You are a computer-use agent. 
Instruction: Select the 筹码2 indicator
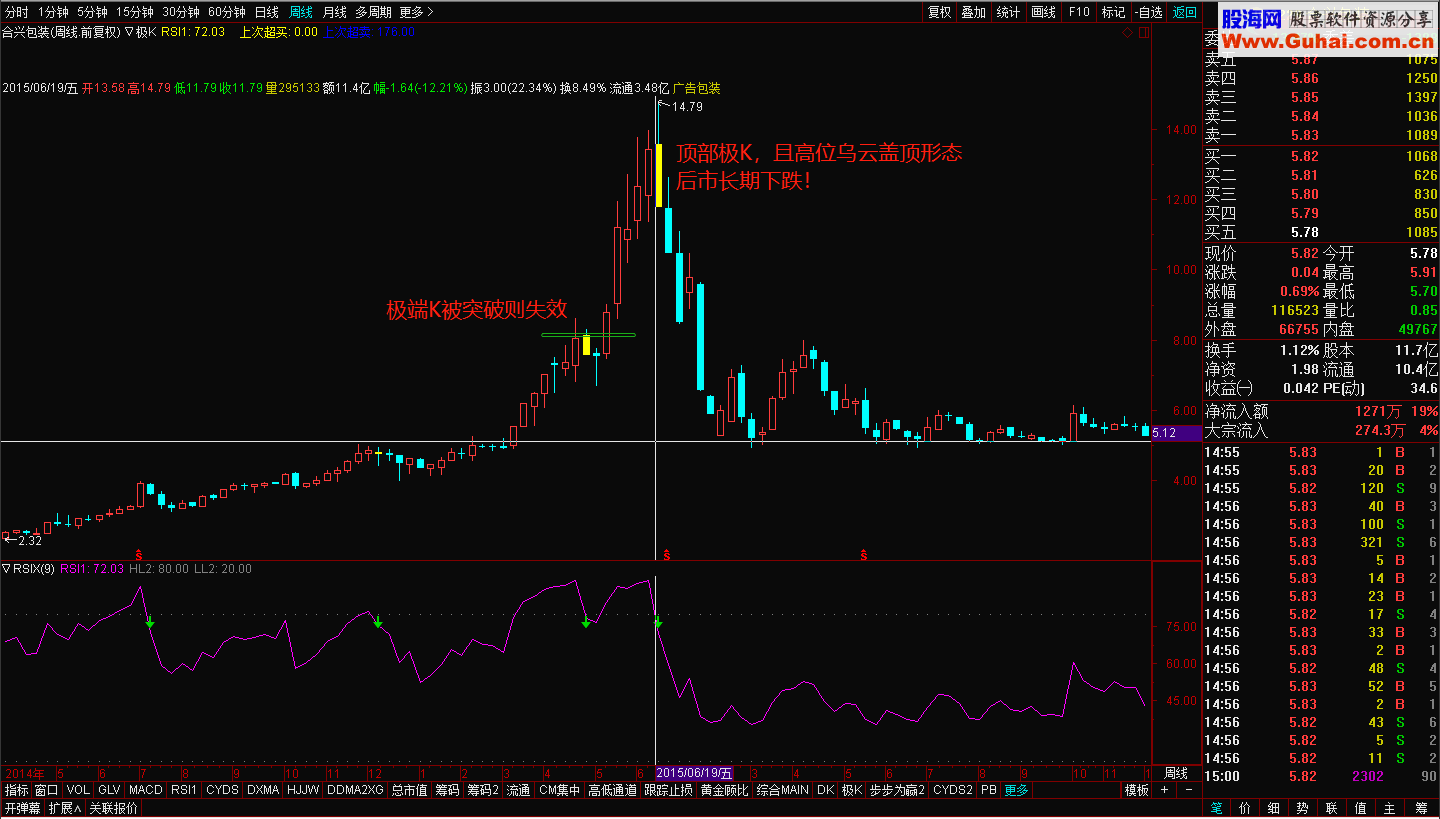483,790
